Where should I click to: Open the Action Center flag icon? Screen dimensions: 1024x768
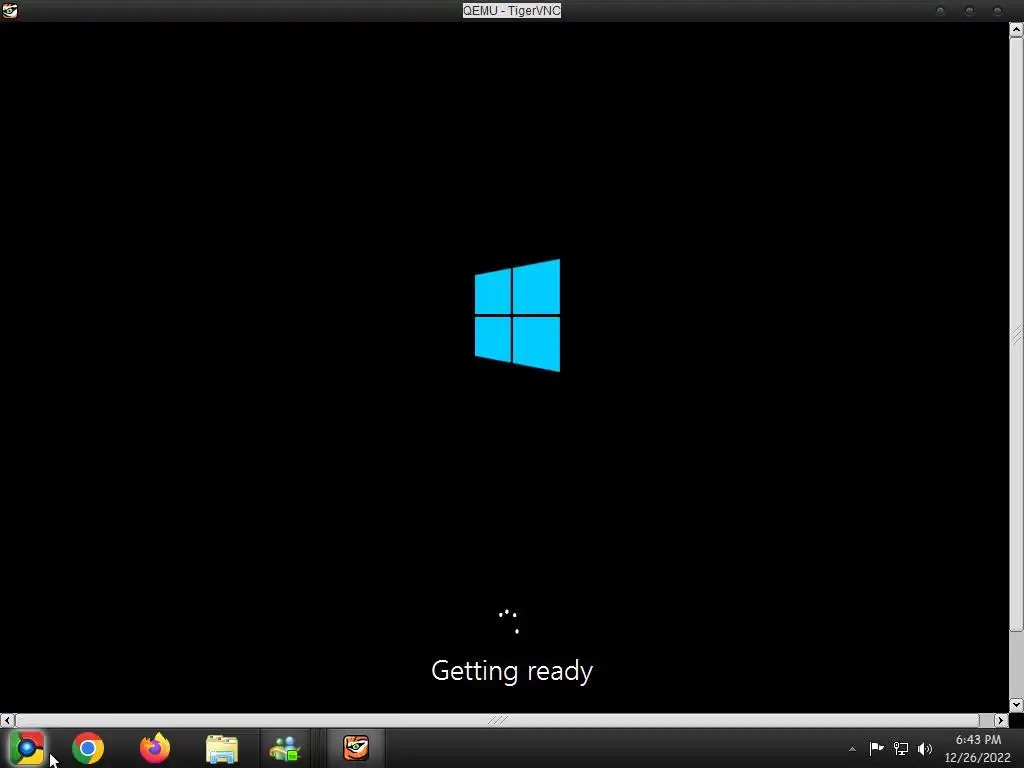click(x=876, y=748)
